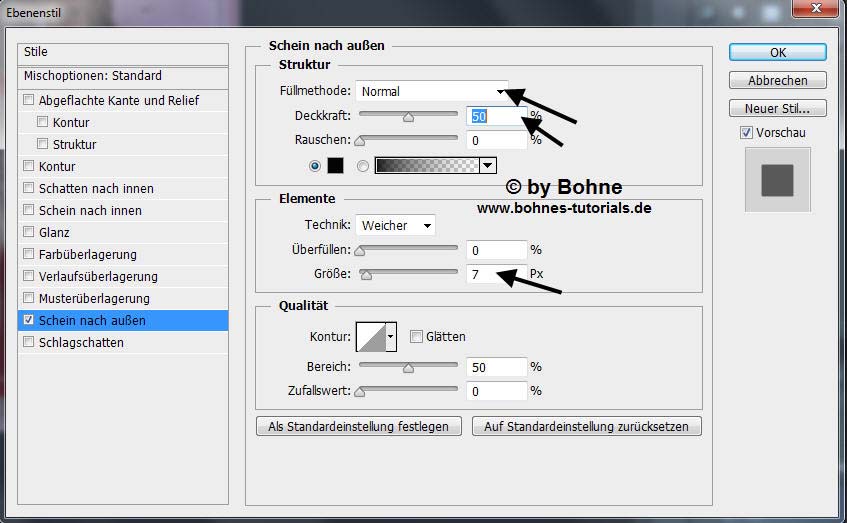
Task: Click the Deckkraft slider handle
Action: (x=408, y=117)
